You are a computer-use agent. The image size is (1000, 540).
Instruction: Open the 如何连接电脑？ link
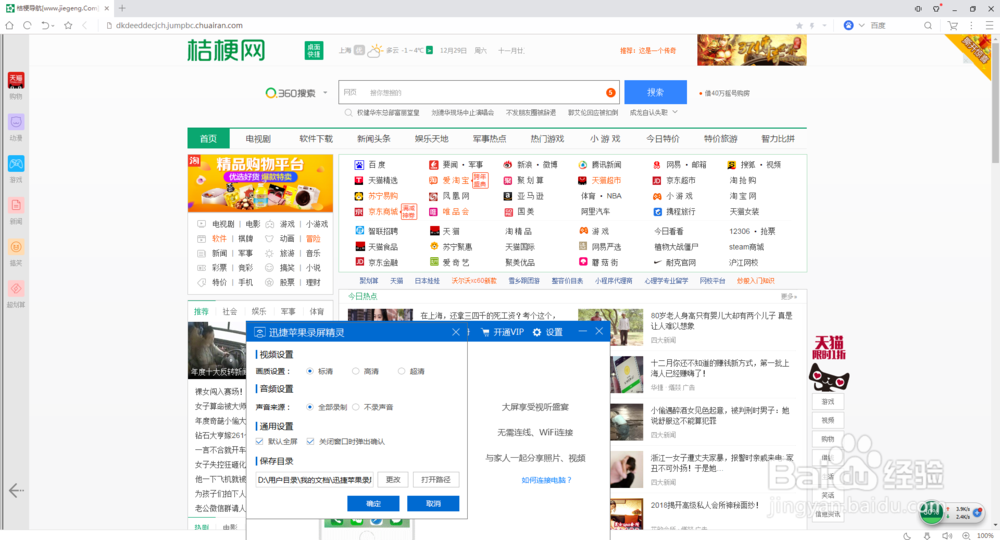click(547, 480)
